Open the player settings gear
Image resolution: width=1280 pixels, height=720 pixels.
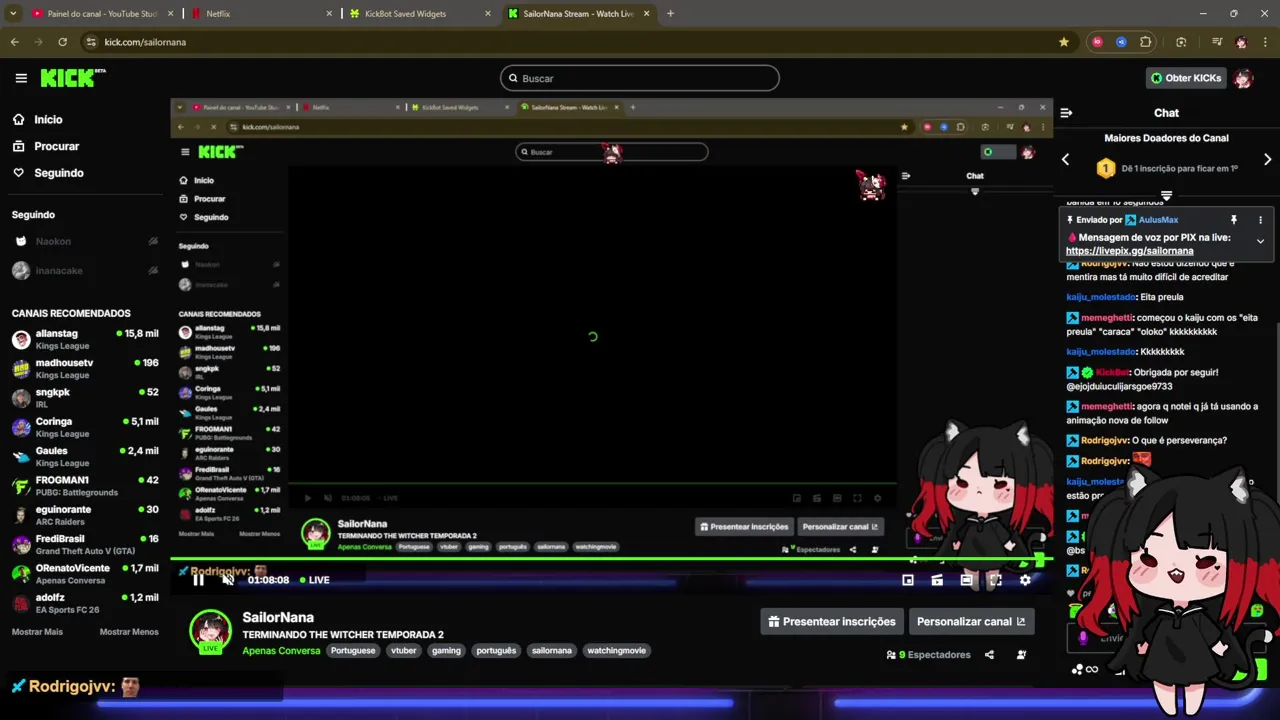[x=1025, y=580]
